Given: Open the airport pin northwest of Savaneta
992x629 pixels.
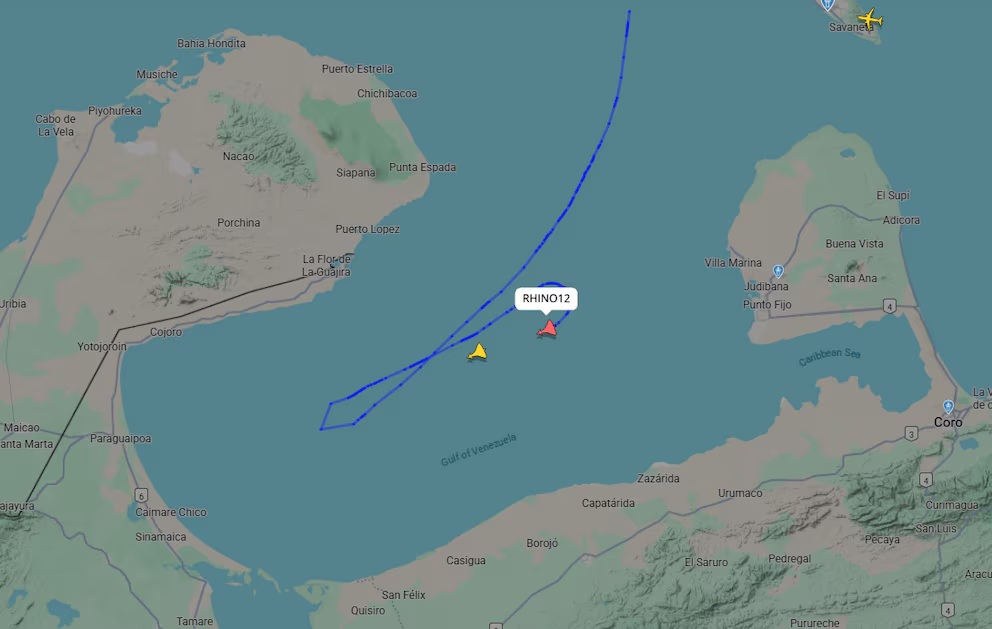Looking at the screenshot, I should (828, 5).
